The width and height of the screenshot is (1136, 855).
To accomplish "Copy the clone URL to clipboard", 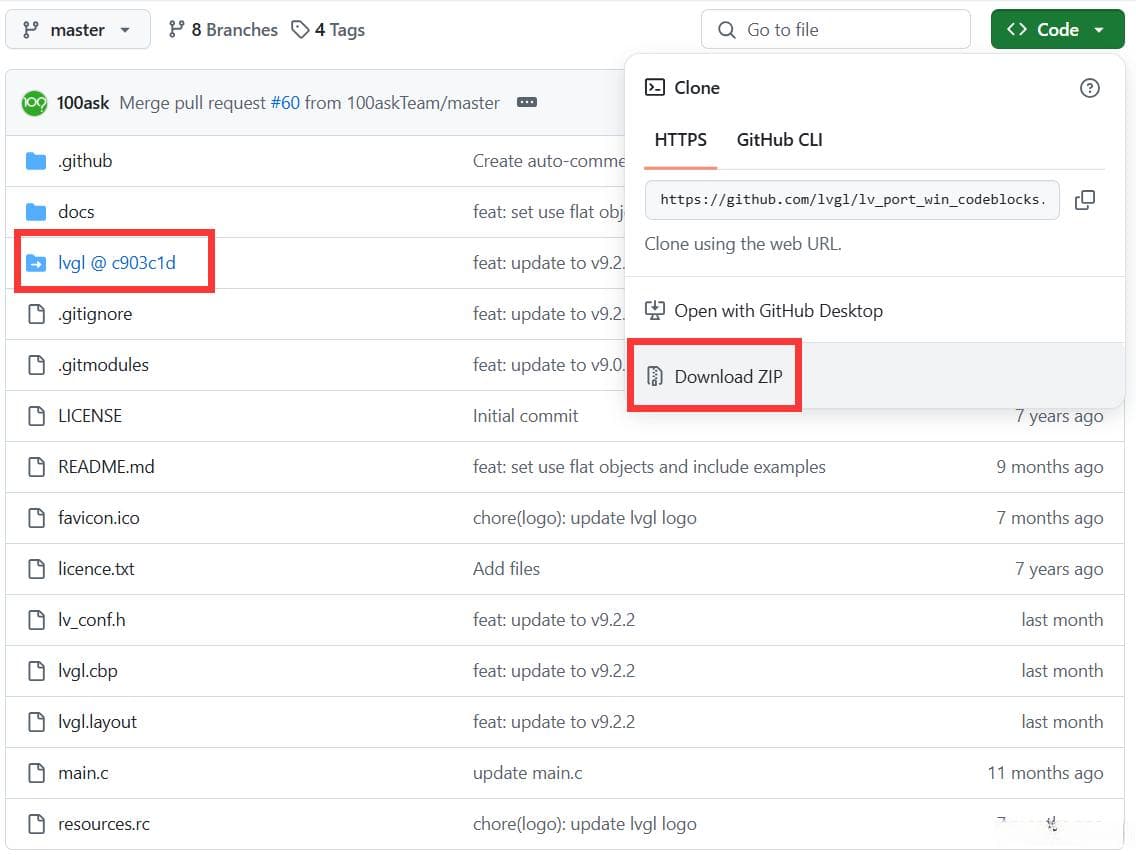I will (1085, 200).
